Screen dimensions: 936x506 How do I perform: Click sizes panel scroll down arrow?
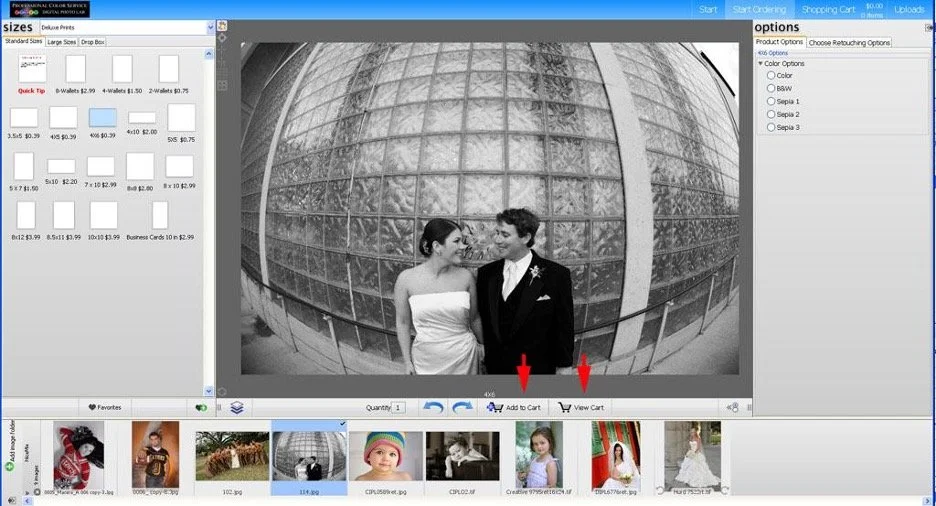point(208,391)
